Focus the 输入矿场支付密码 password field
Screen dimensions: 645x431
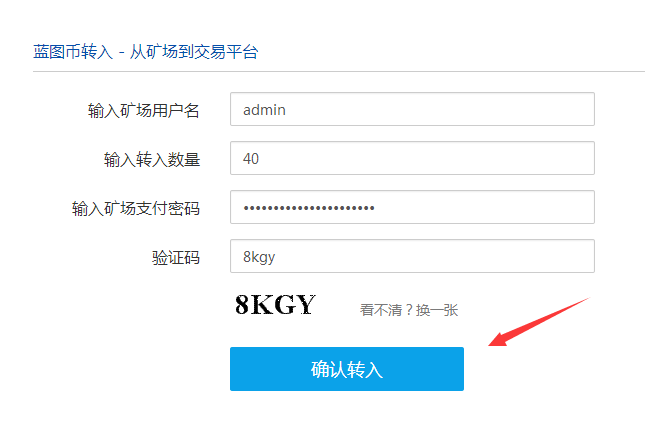[x=412, y=207]
